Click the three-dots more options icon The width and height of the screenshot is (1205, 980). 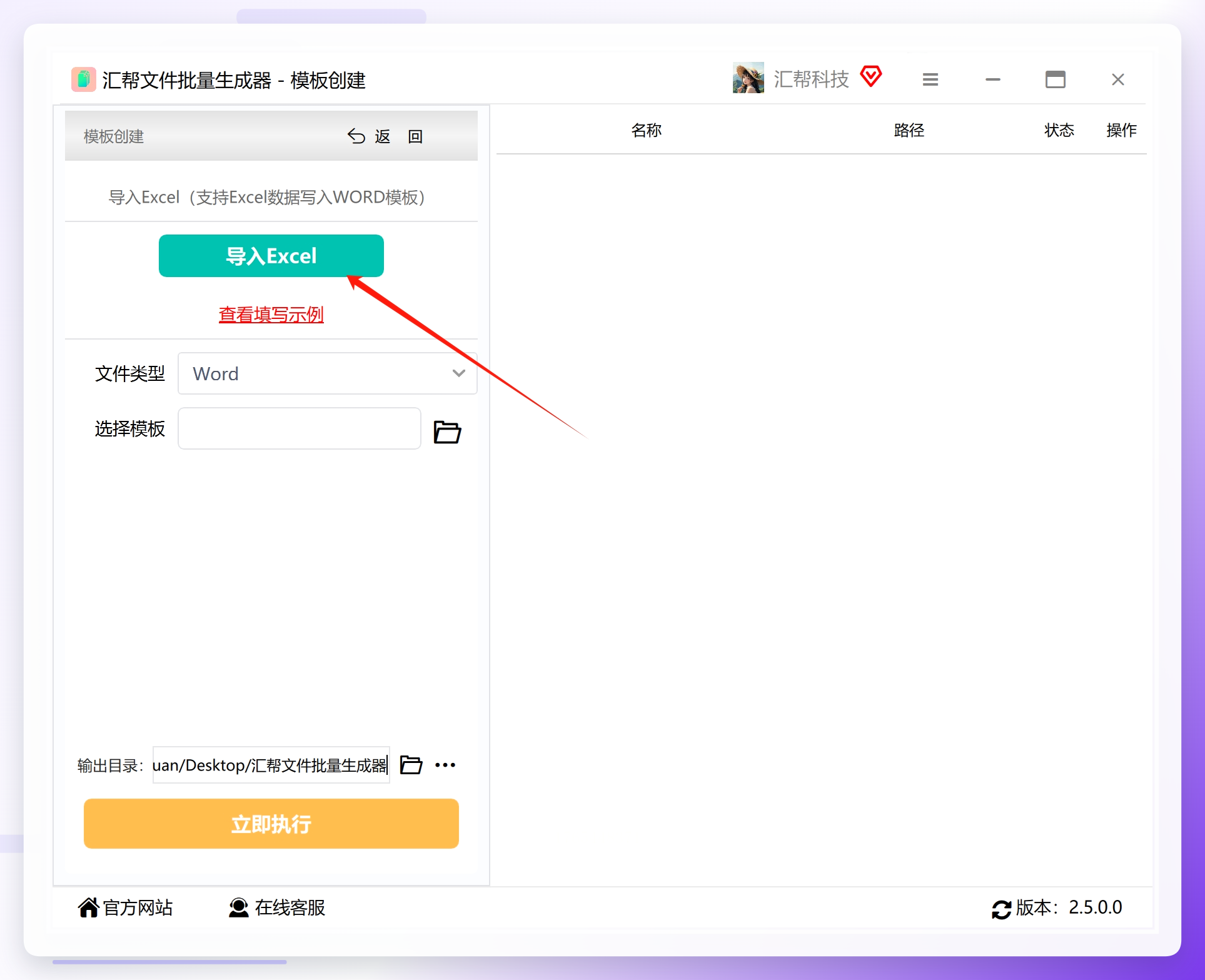point(445,765)
